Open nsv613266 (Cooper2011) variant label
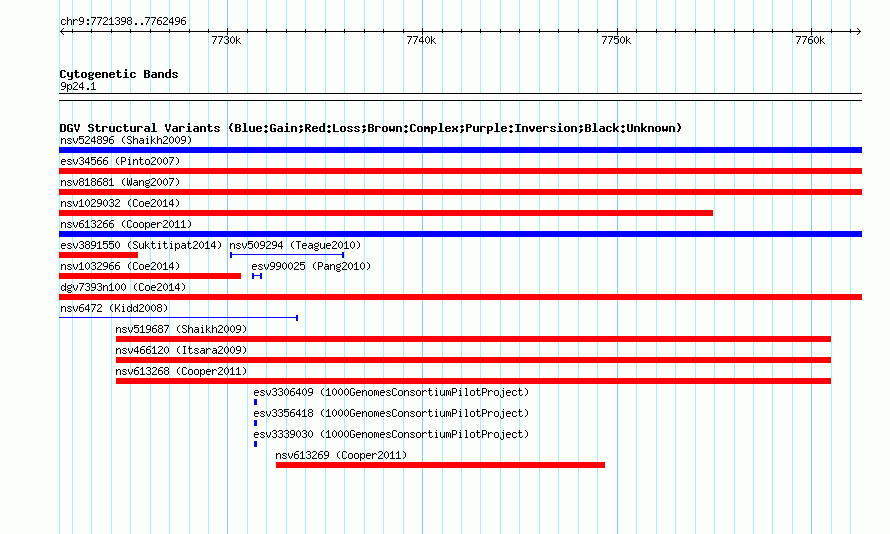This screenshot has width=890, height=534. tap(126, 224)
